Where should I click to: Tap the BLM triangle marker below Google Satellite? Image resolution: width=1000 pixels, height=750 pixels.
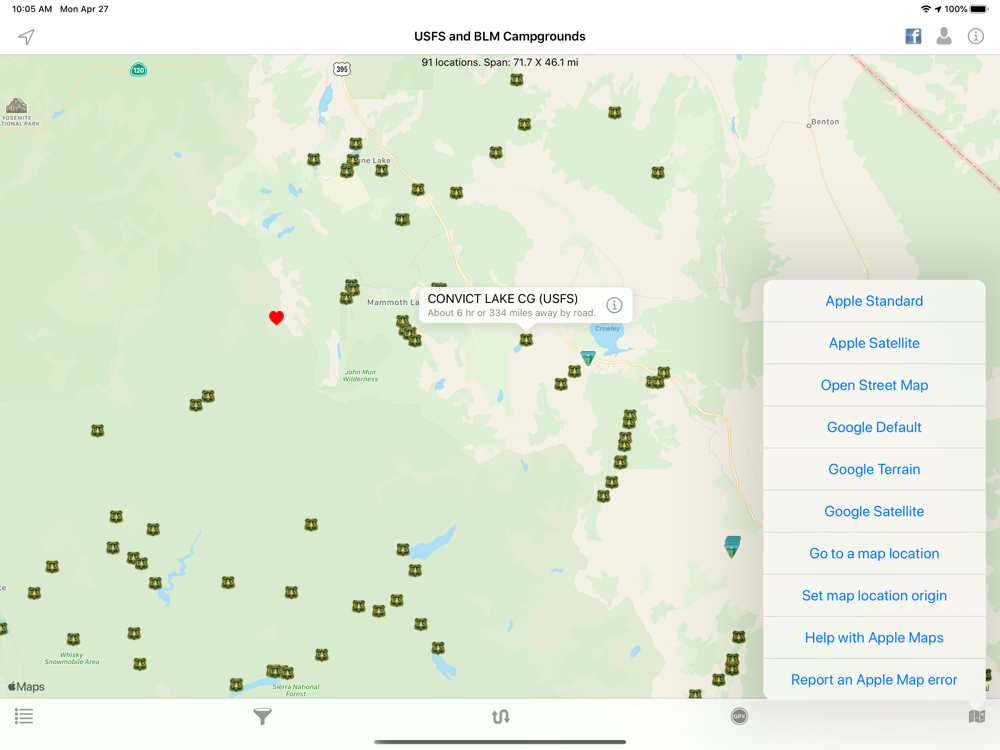point(732,547)
